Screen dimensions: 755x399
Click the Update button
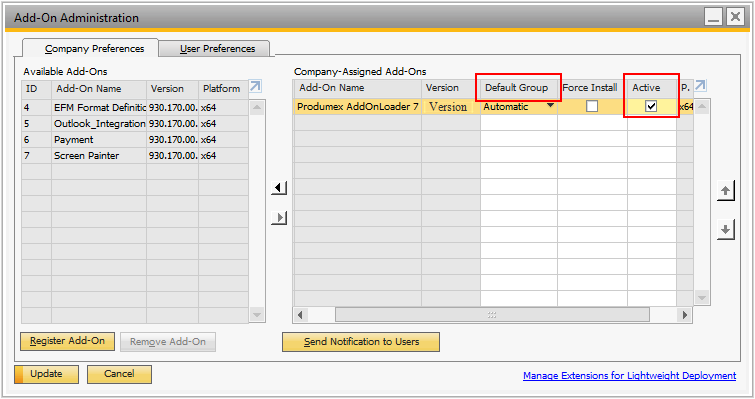tap(47, 374)
